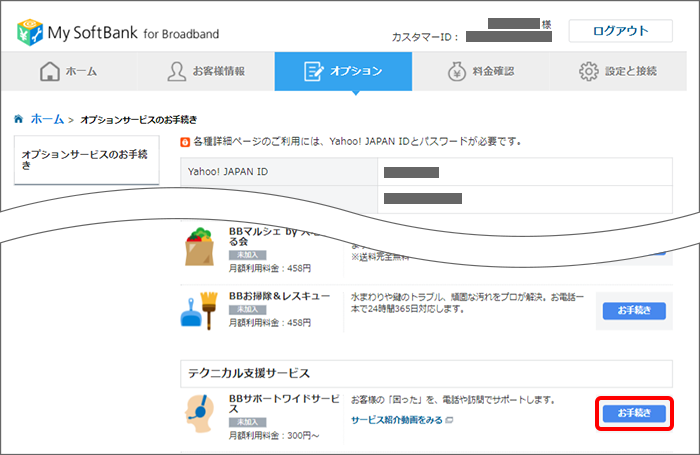
Task: Click the BBマルシェ grocery bag icon
Action: (x=200, y=247)
